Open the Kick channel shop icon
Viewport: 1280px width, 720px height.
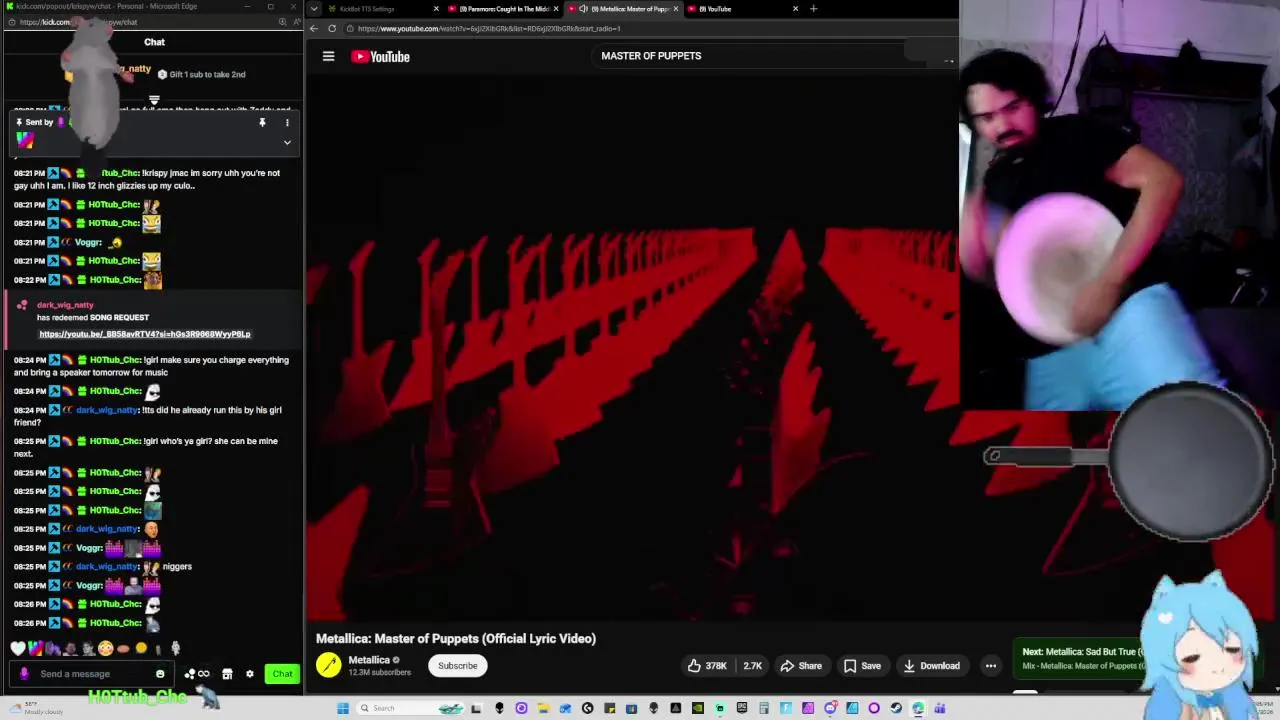pos(227,674)
